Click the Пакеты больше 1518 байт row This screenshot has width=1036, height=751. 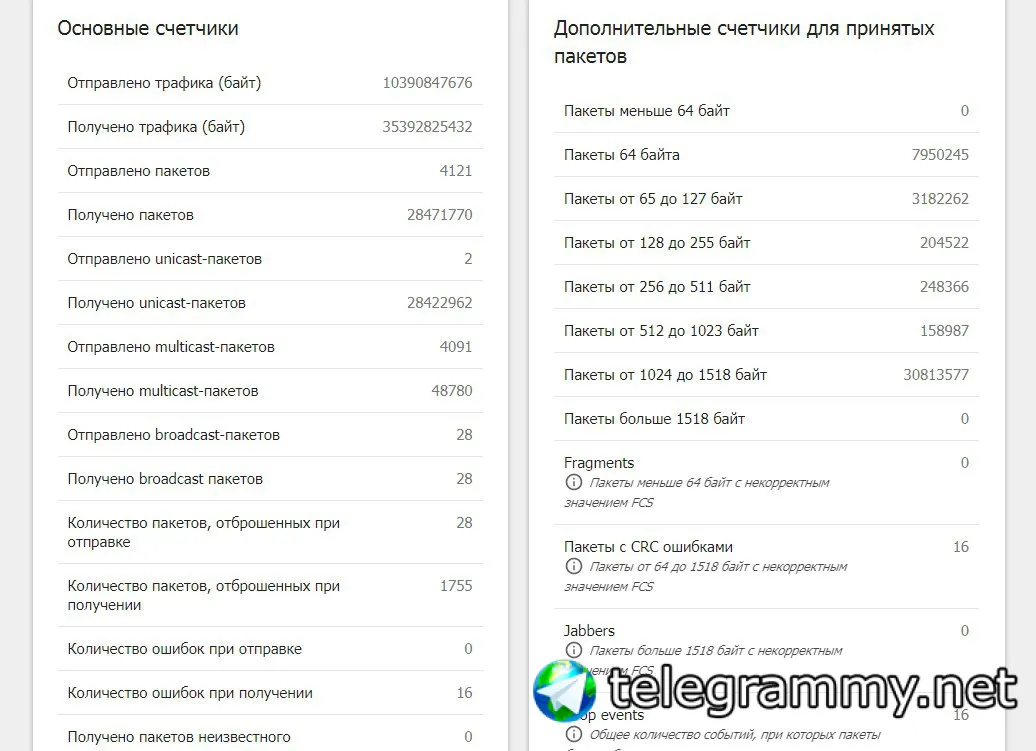tap(766, 419)
